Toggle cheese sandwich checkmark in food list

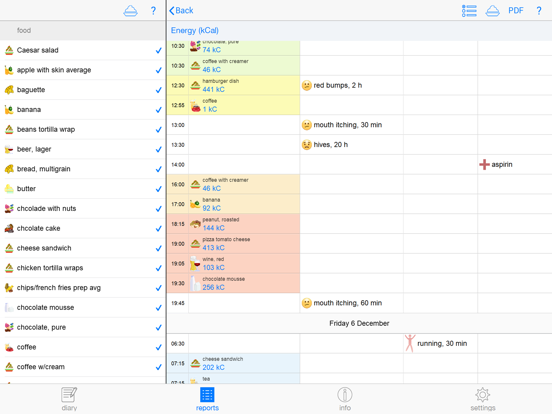pos(158,248)
